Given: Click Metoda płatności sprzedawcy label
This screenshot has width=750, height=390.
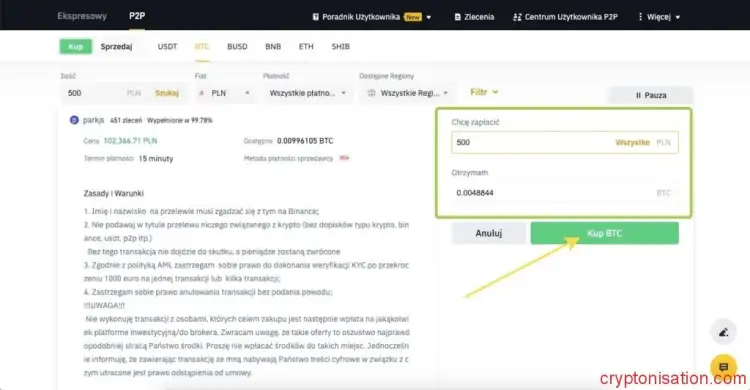Looking at the screenshot, I should pyautogui.click(x=288, y=158).
